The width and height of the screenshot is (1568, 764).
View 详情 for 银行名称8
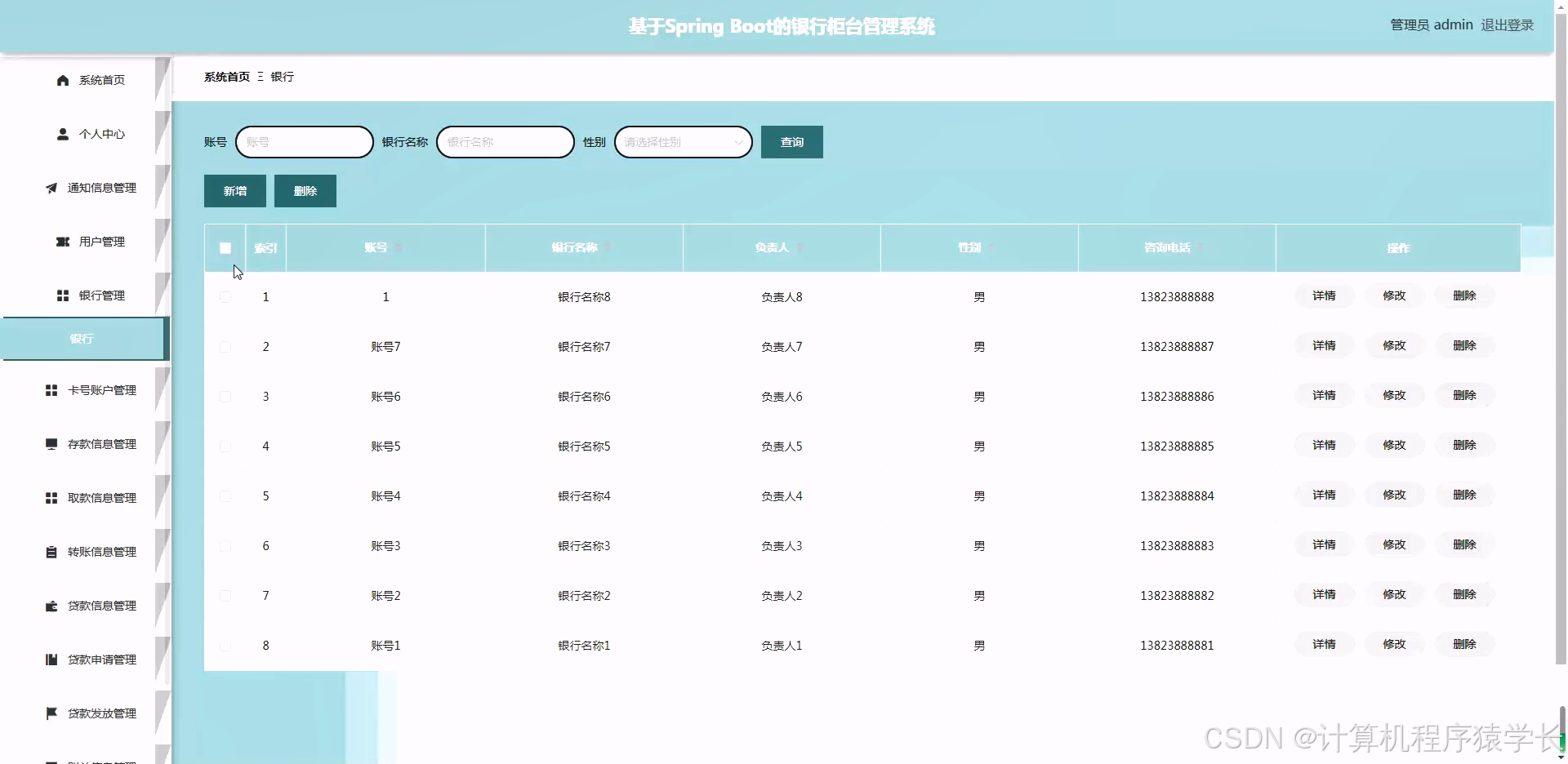point(1324,295)
